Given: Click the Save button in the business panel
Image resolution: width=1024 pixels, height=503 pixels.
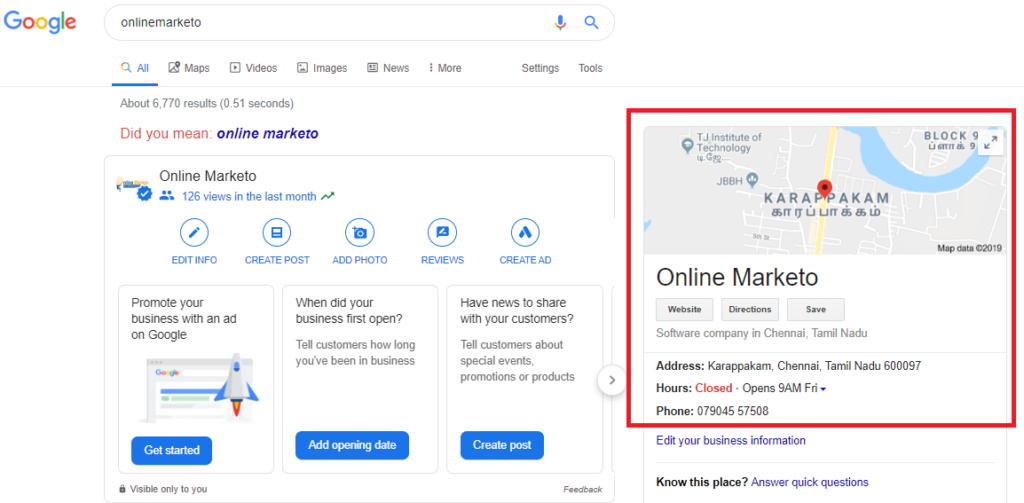Looking at the screenshot, I should point(816,310).
